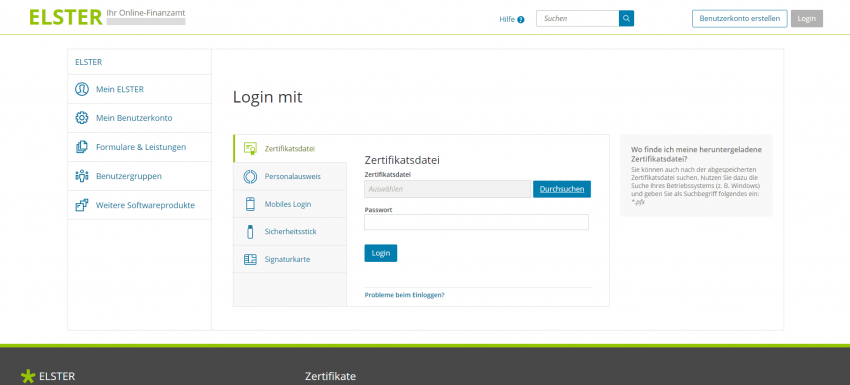This screenshot has height=385, width=850.
Task: Click the ELSTER sidebar heading link
Action: (x=88, y=62)
